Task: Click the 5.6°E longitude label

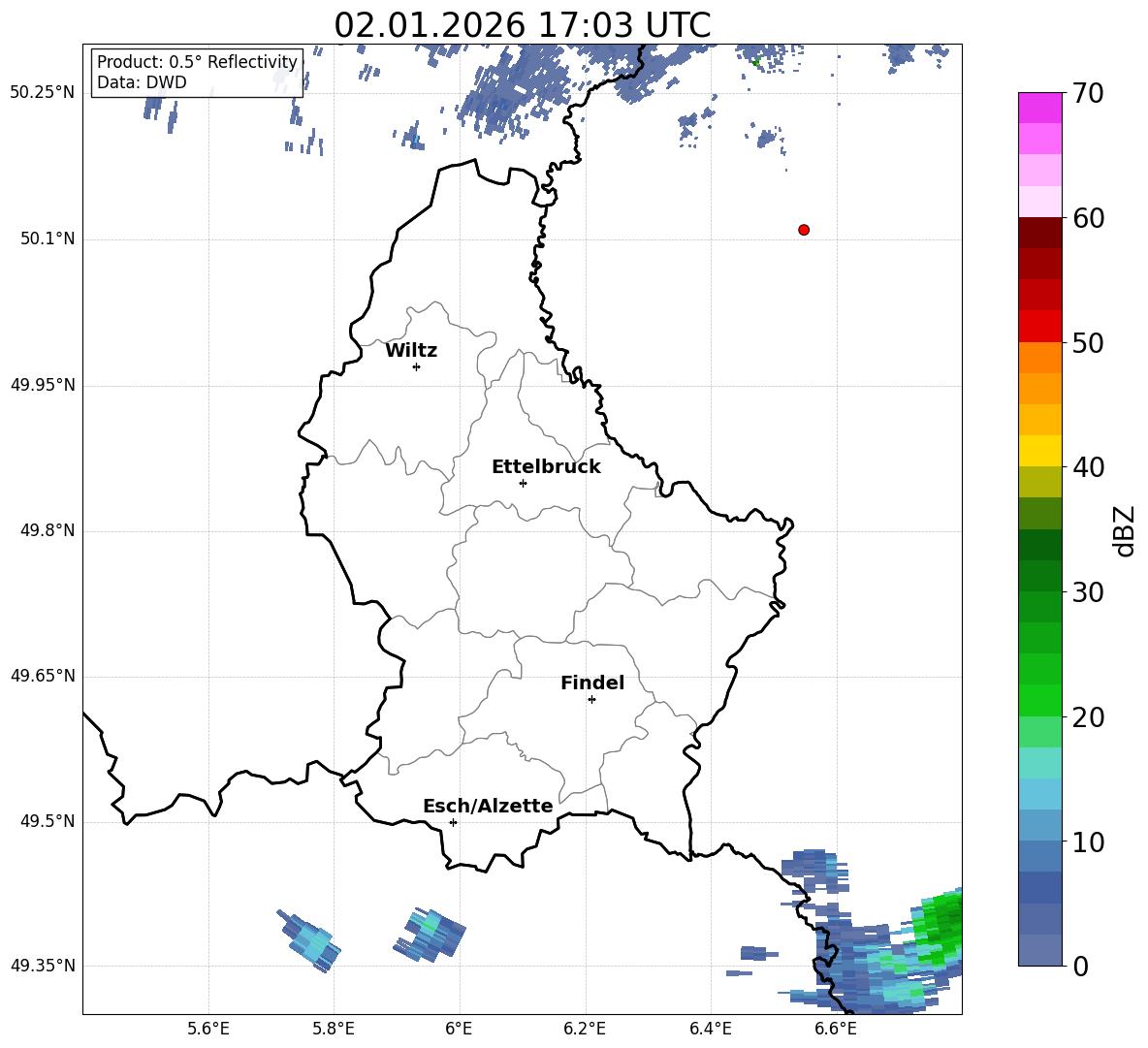Action: point(208,1029)
